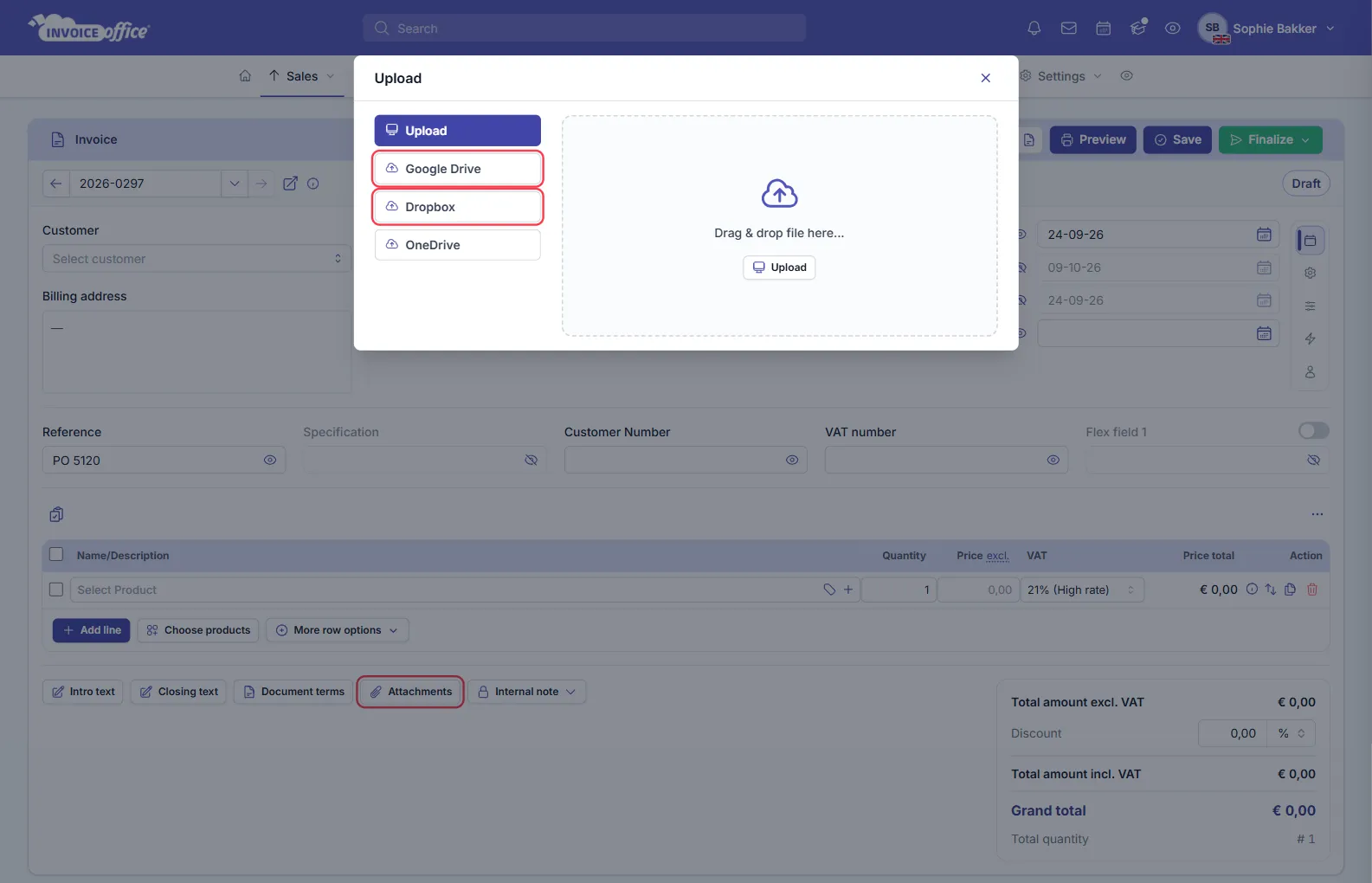Toggle the Flex field 1 switch

[x=1313, y=431]
